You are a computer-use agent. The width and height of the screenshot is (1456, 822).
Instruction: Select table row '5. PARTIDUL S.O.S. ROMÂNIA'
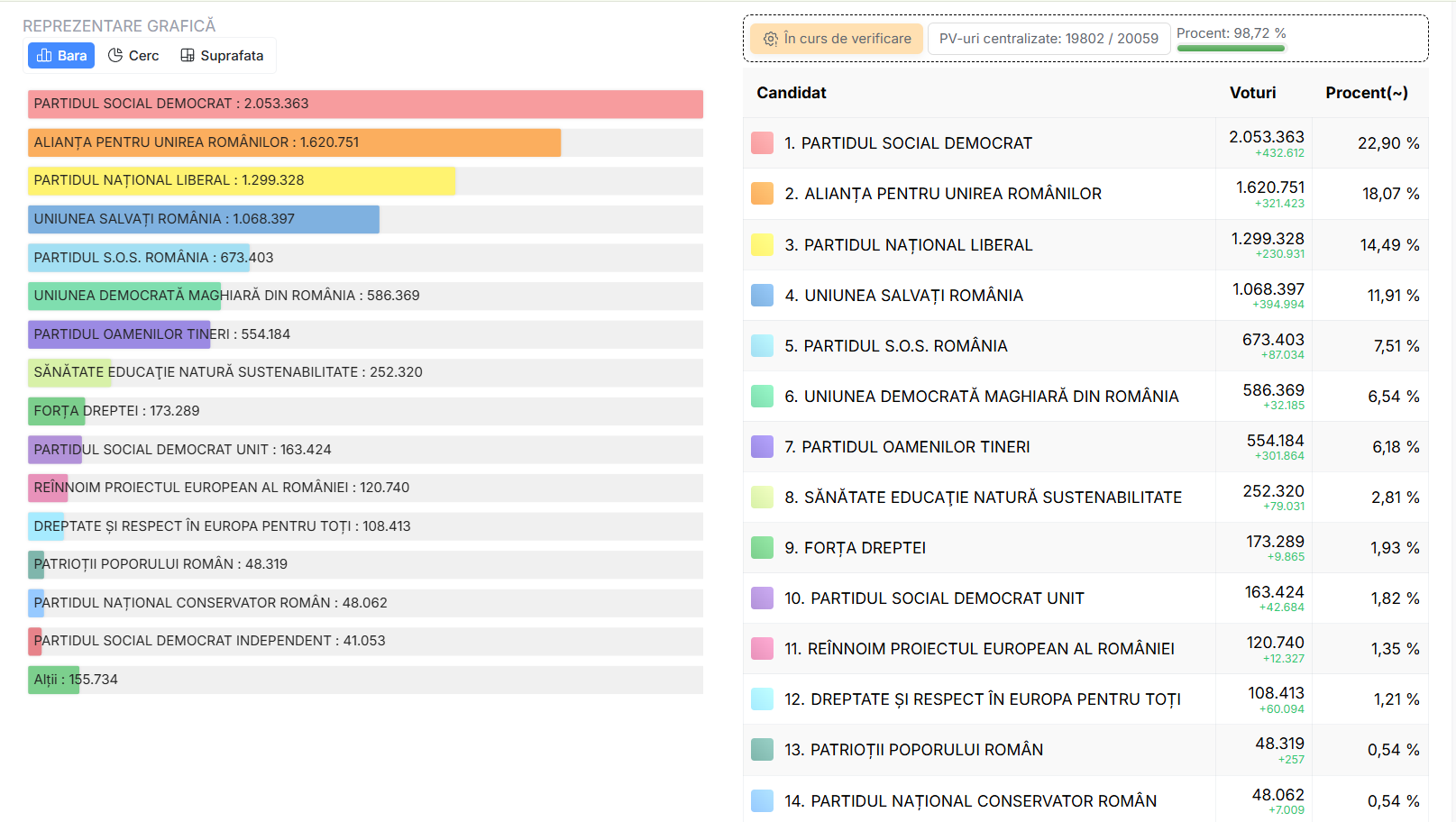(1085, 346)
